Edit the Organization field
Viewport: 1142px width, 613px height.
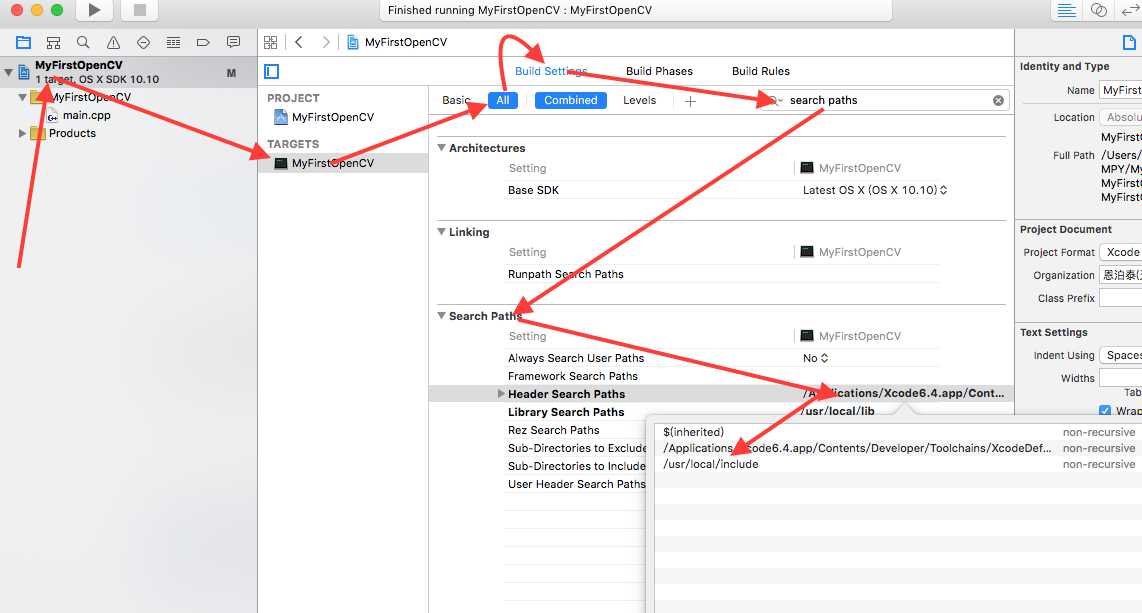(x=1120, y=275)
